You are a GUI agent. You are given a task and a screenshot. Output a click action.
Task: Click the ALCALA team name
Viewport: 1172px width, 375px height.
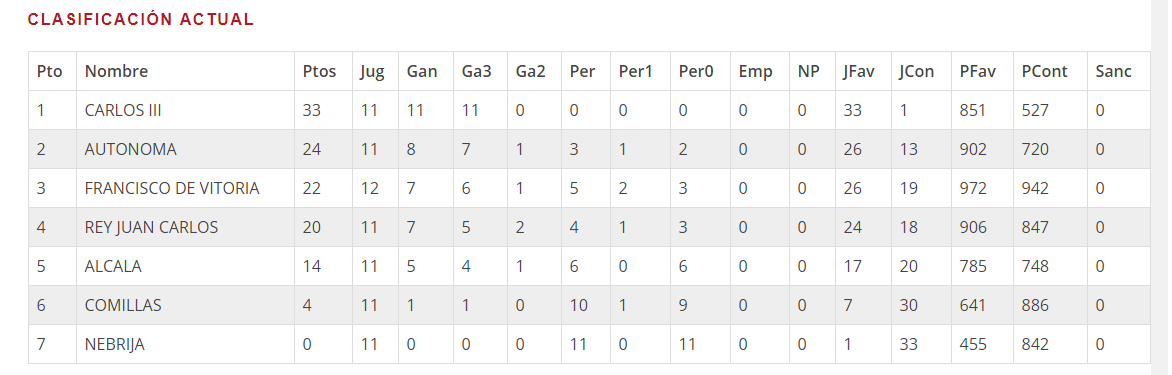pyautogui.click(x=113, y=266)
